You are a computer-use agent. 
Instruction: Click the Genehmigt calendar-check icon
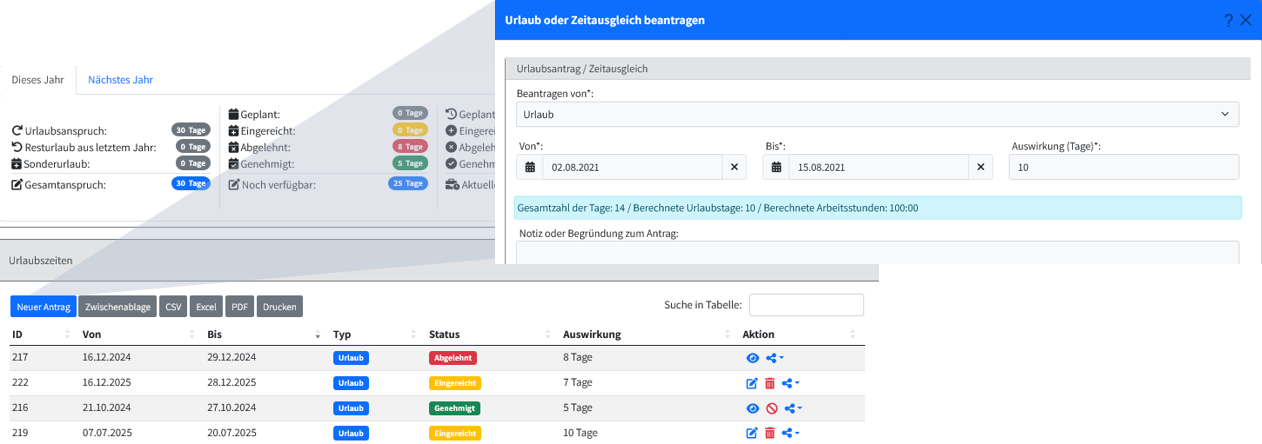[x=234, y=163]
